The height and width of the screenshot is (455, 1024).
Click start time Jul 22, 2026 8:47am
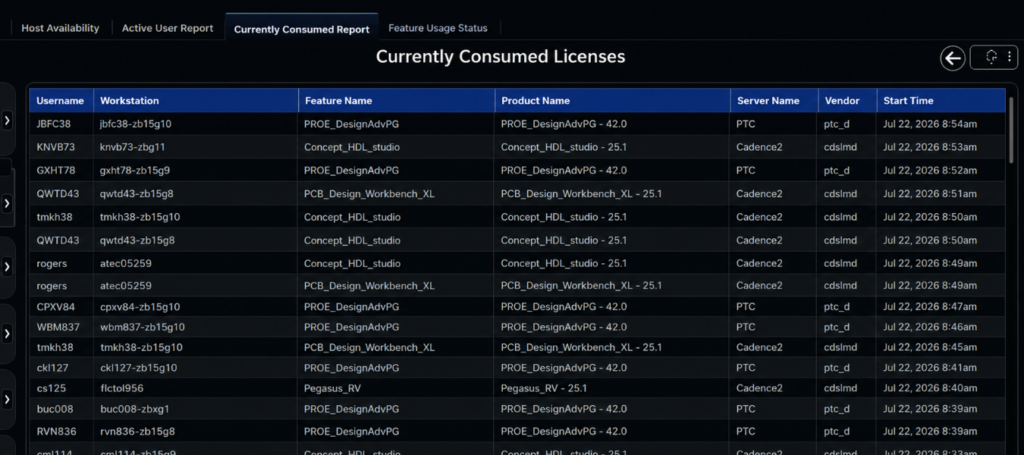click(x=930, y=307)
